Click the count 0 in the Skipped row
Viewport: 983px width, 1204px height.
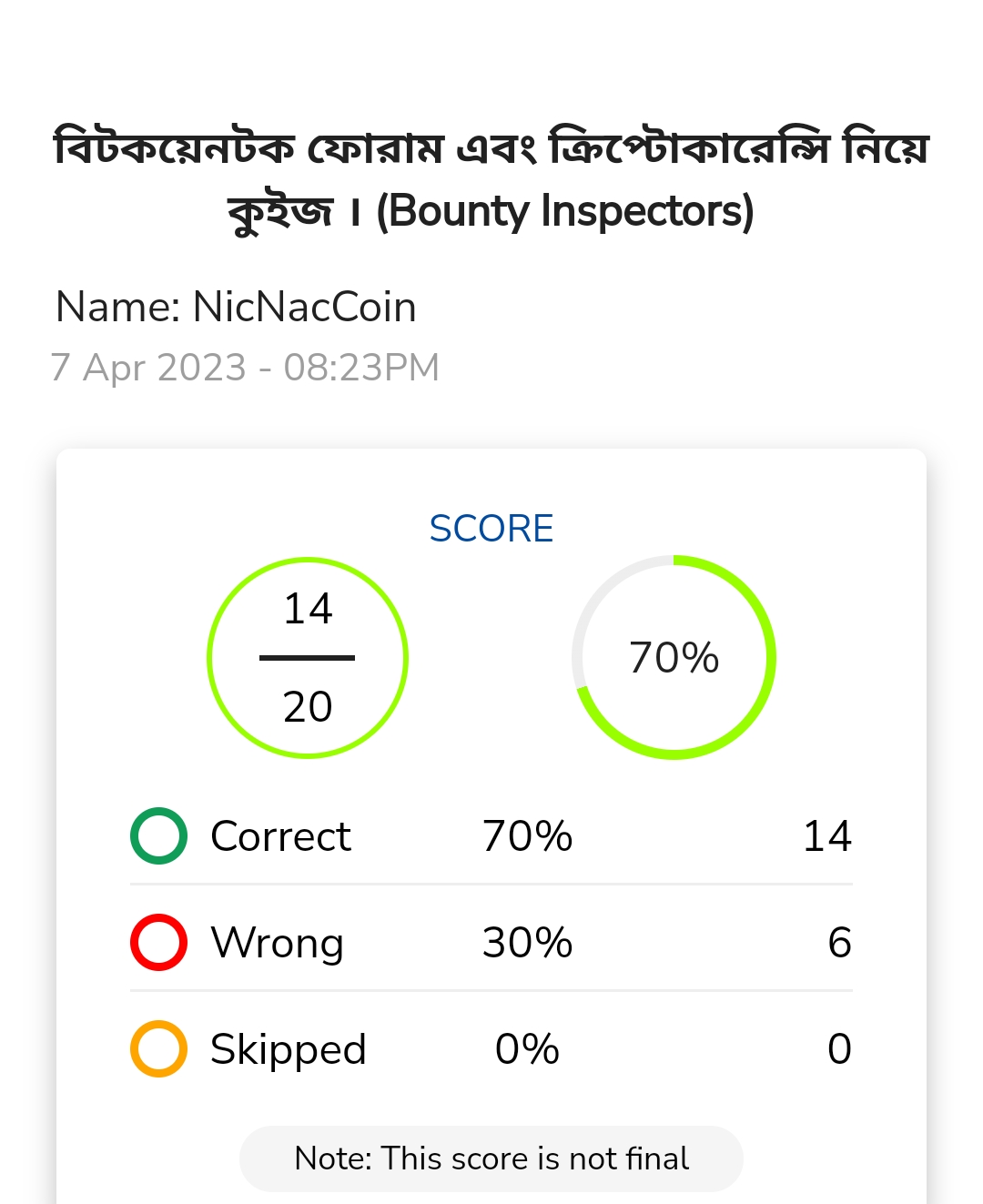pos(840,1049)
